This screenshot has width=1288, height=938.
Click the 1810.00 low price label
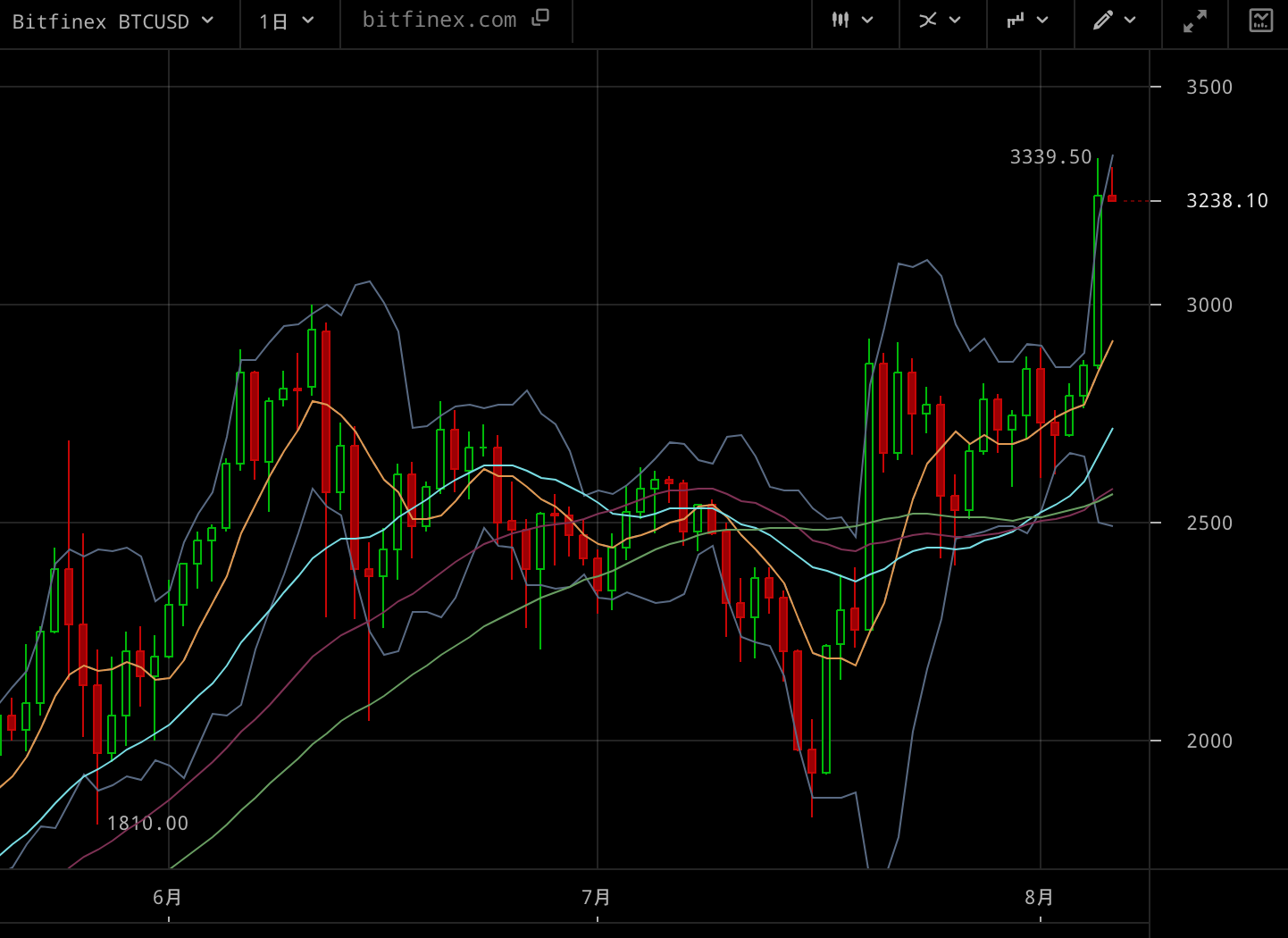(147, 824)
